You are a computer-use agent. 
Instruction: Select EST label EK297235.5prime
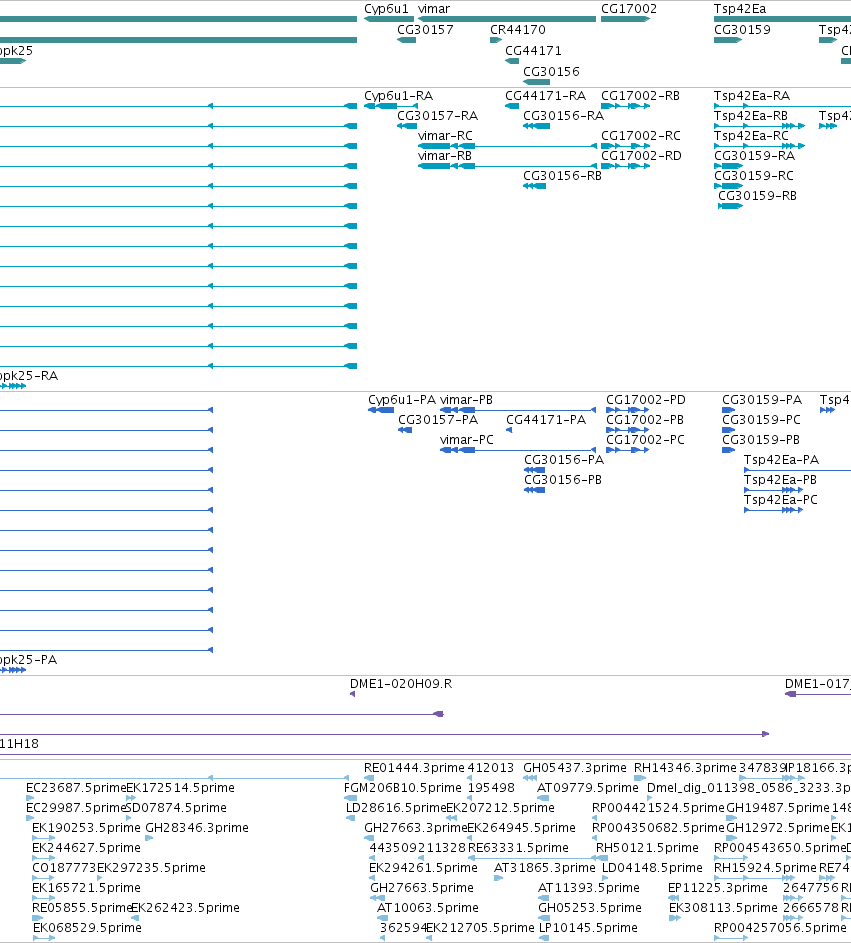pos(152,867)
